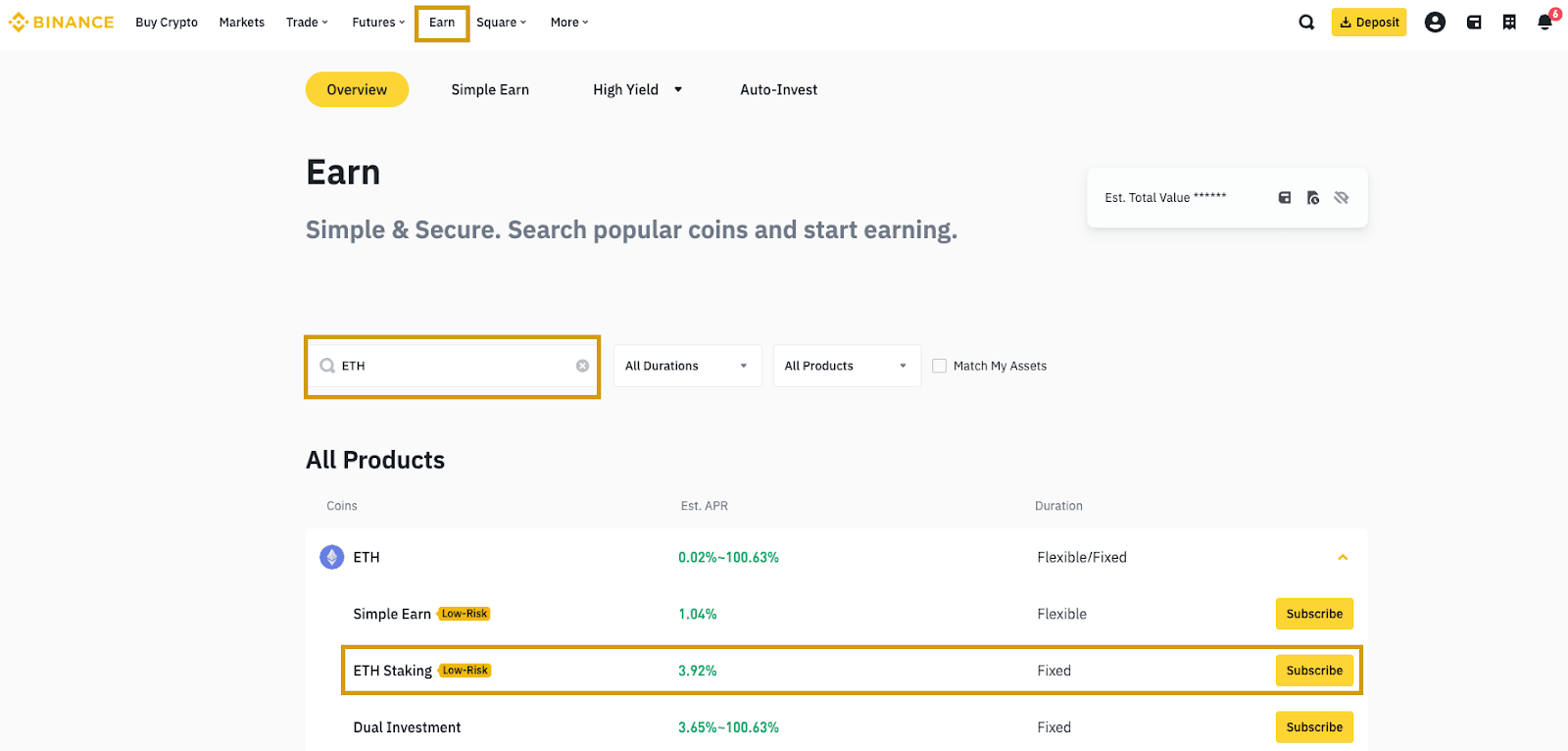Open the wallet icon in the top bar
This screenshot has height=751, width=1568.
click(x=1474, y=23)
